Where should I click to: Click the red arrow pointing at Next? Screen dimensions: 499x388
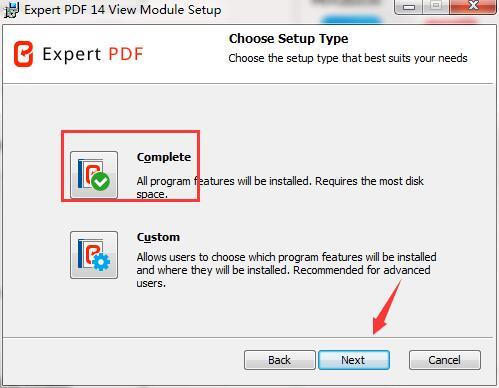coord(387,307)
